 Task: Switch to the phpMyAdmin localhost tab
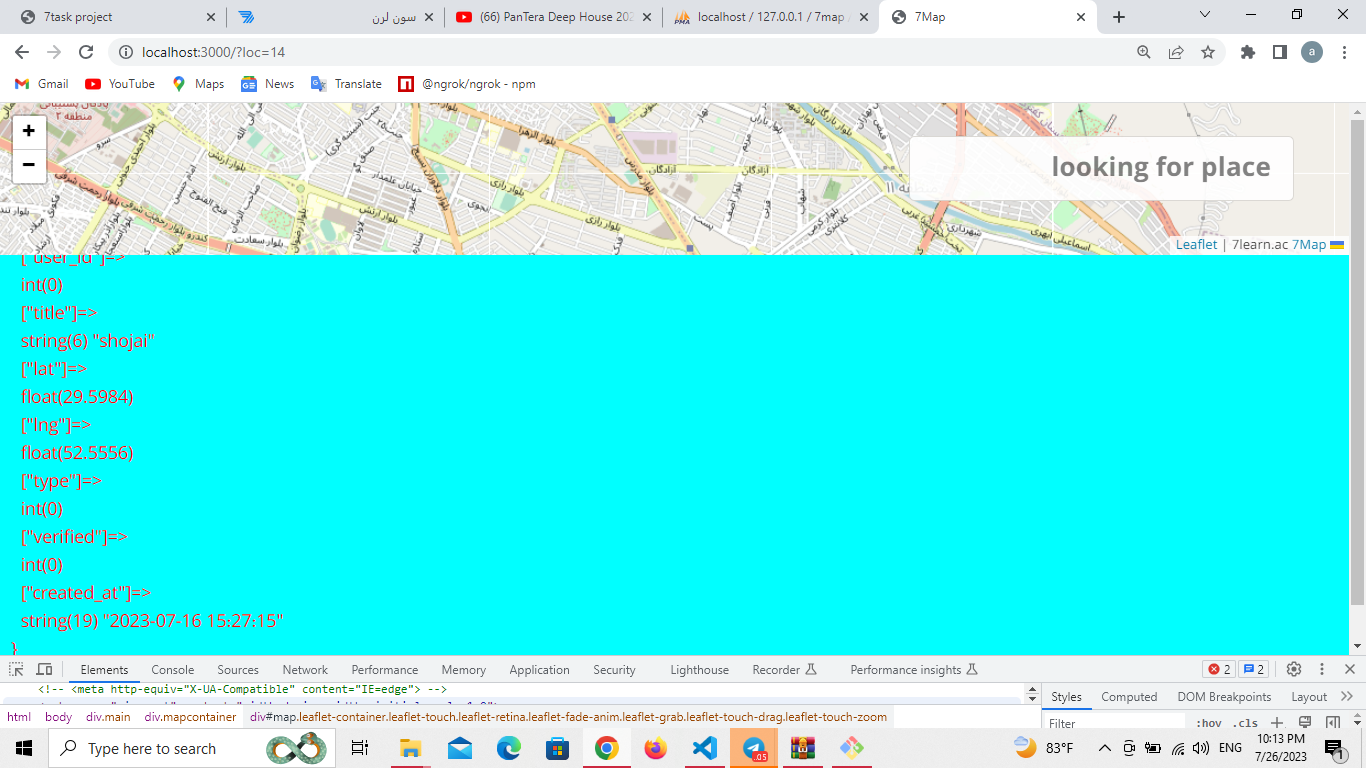(x=770, y=17)
